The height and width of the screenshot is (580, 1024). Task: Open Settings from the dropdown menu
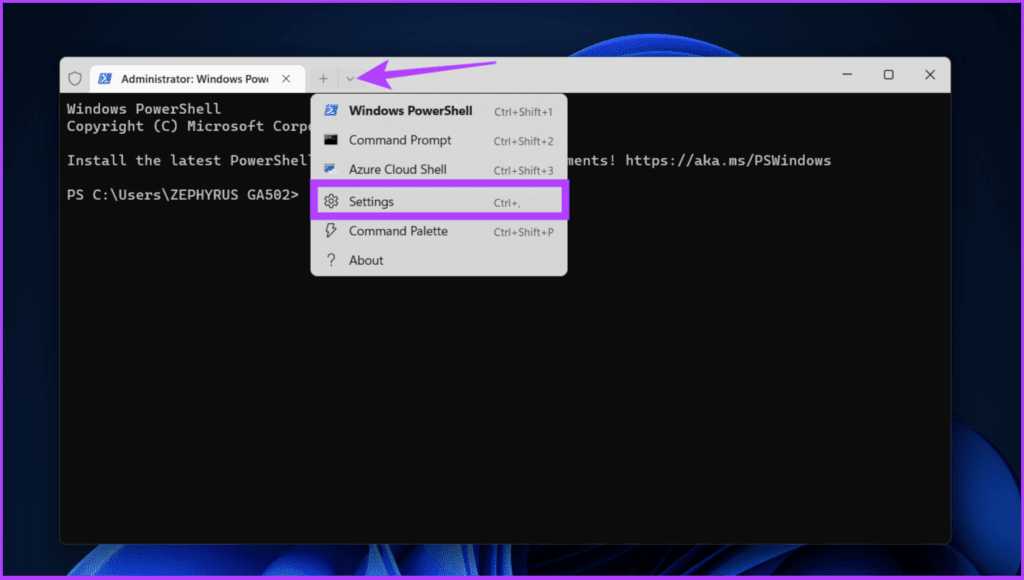[439, 201]
